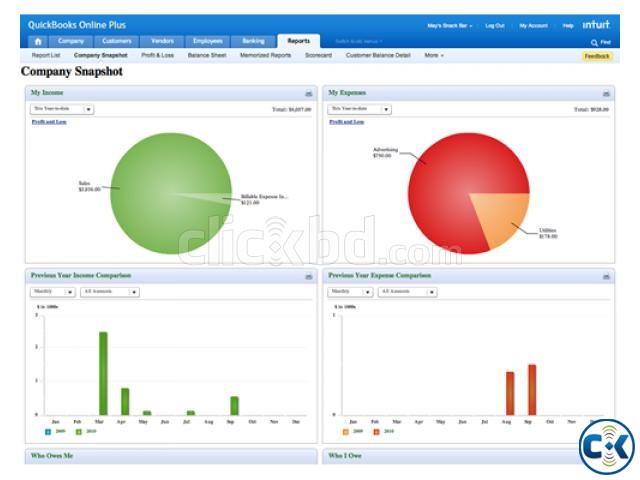The image size is (640, 480).
Task: Print the My Income panel
Action: (309, 93)
